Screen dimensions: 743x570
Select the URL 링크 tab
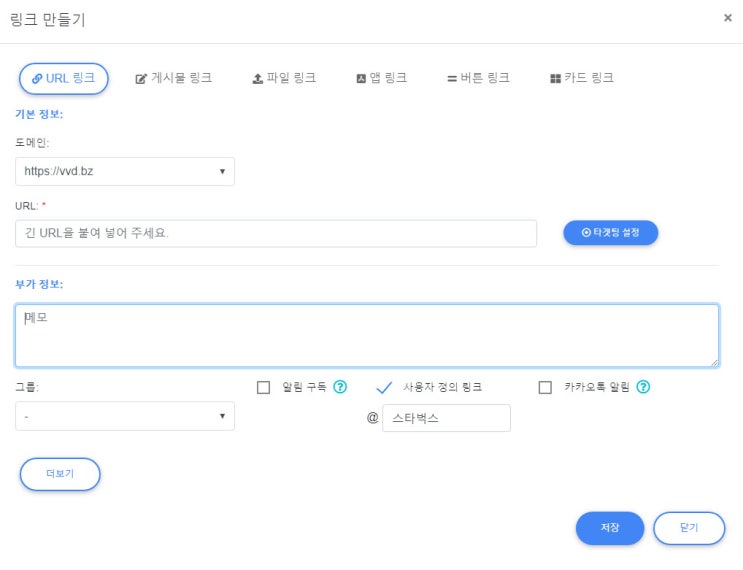[63, 79]
